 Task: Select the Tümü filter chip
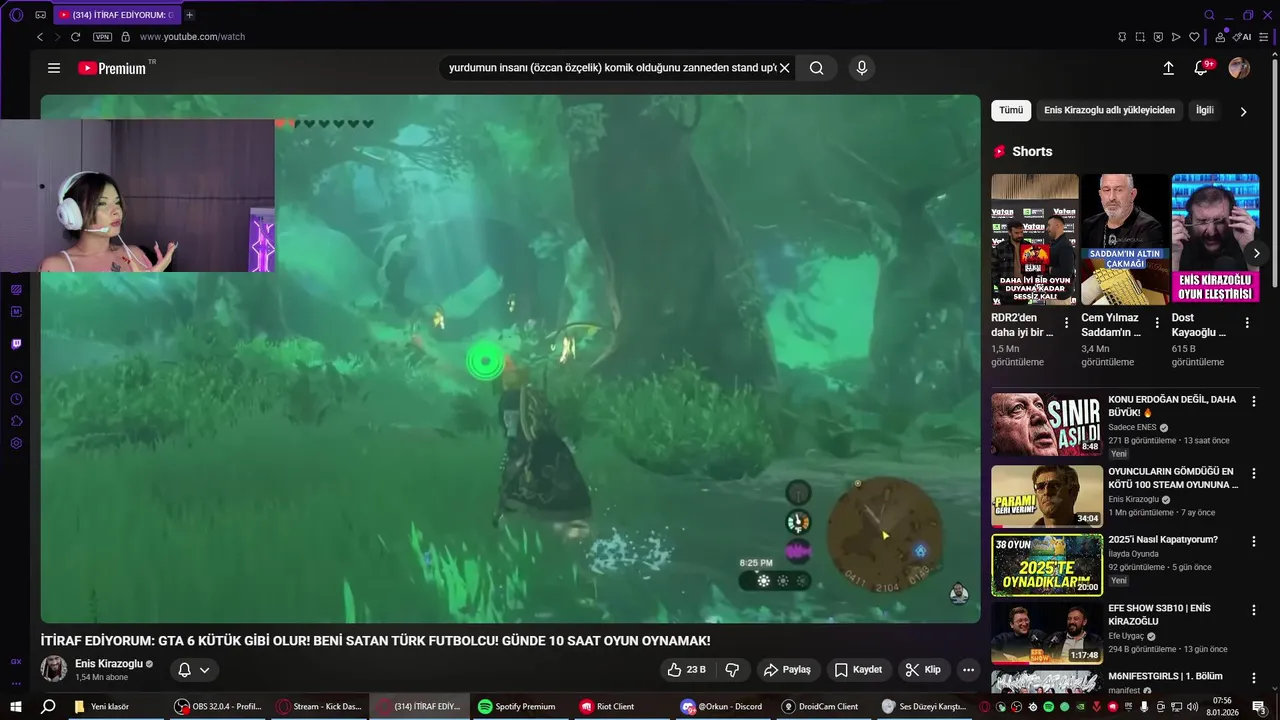[1011, 110]
